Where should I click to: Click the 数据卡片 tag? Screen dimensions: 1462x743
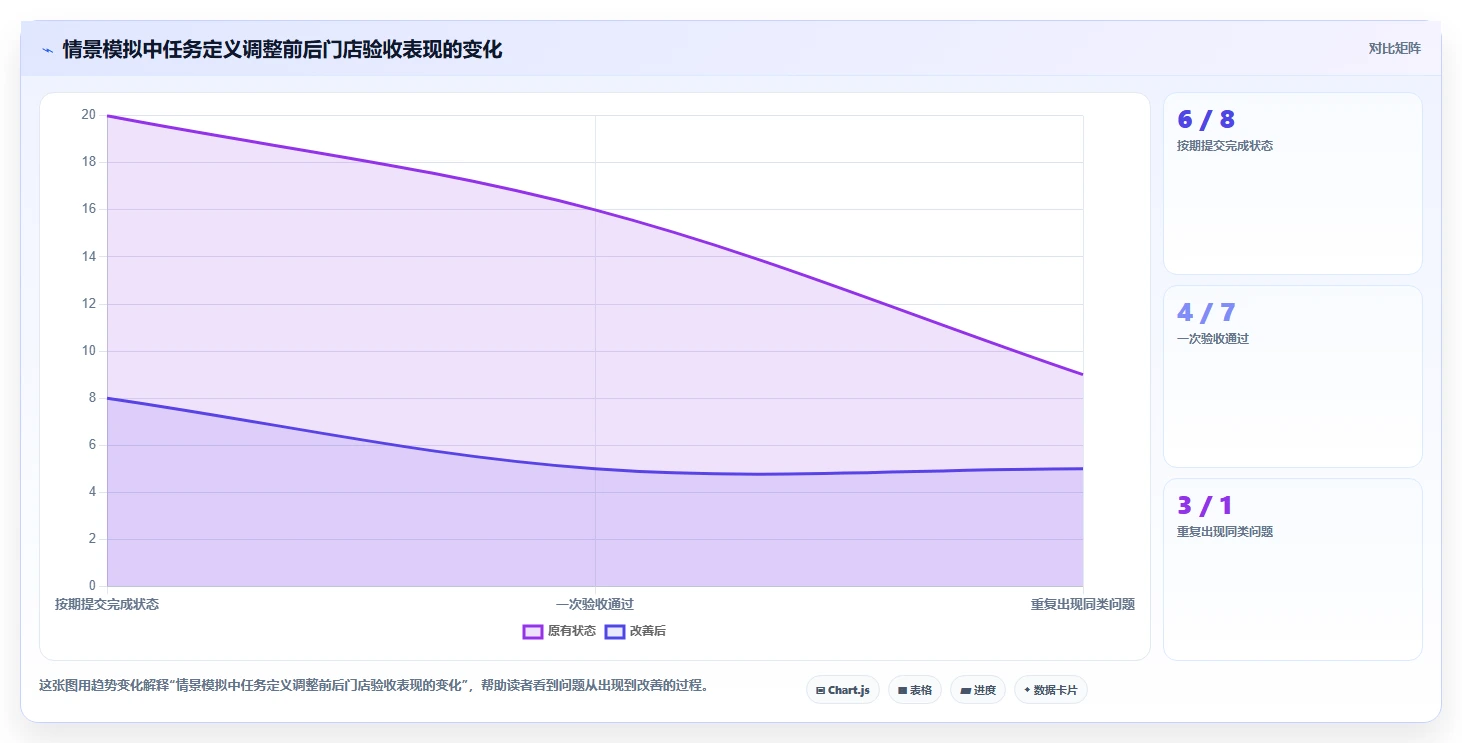[1051, 690]
